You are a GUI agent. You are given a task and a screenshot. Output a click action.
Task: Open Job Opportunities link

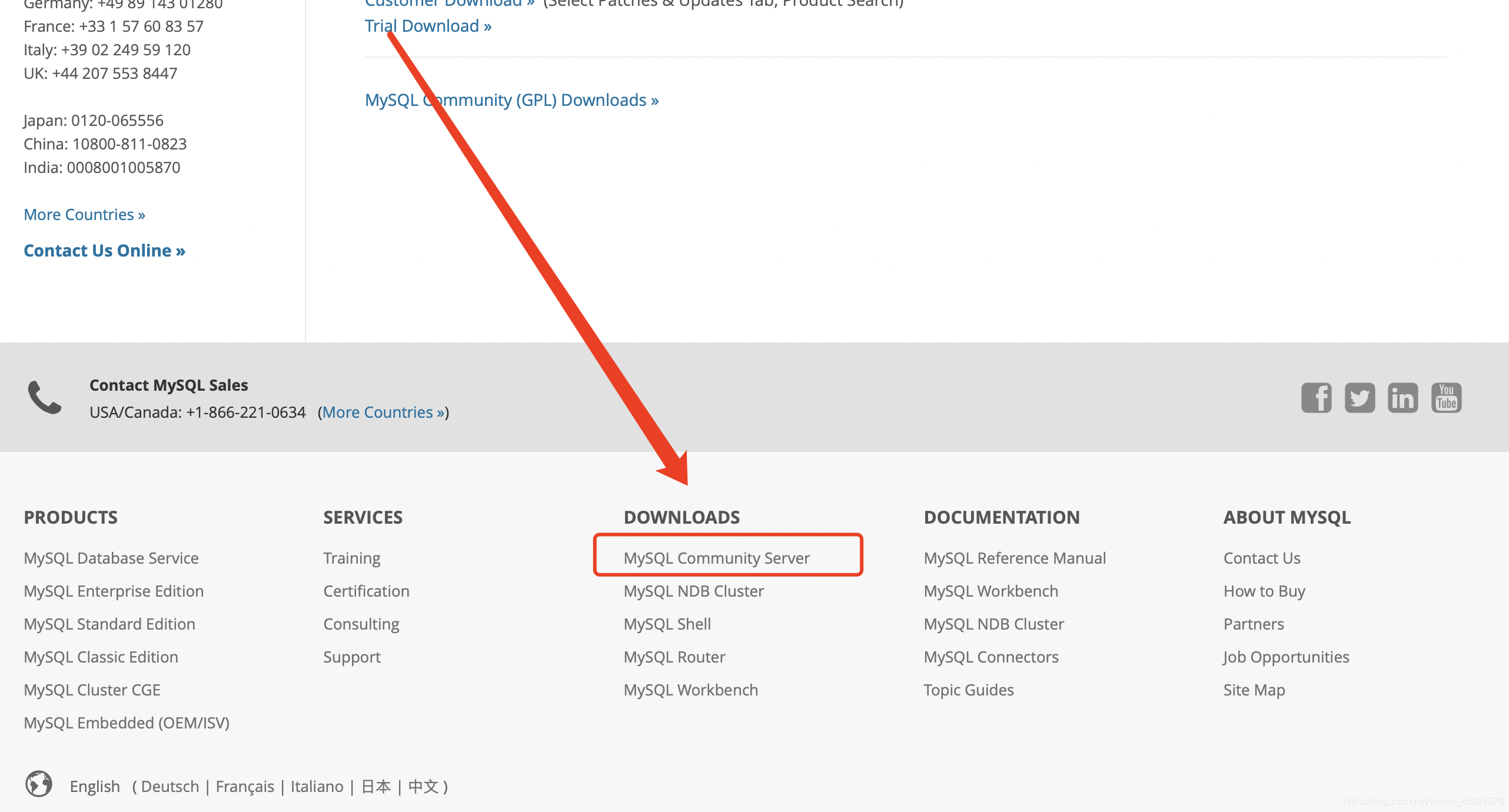[1286, 657]
